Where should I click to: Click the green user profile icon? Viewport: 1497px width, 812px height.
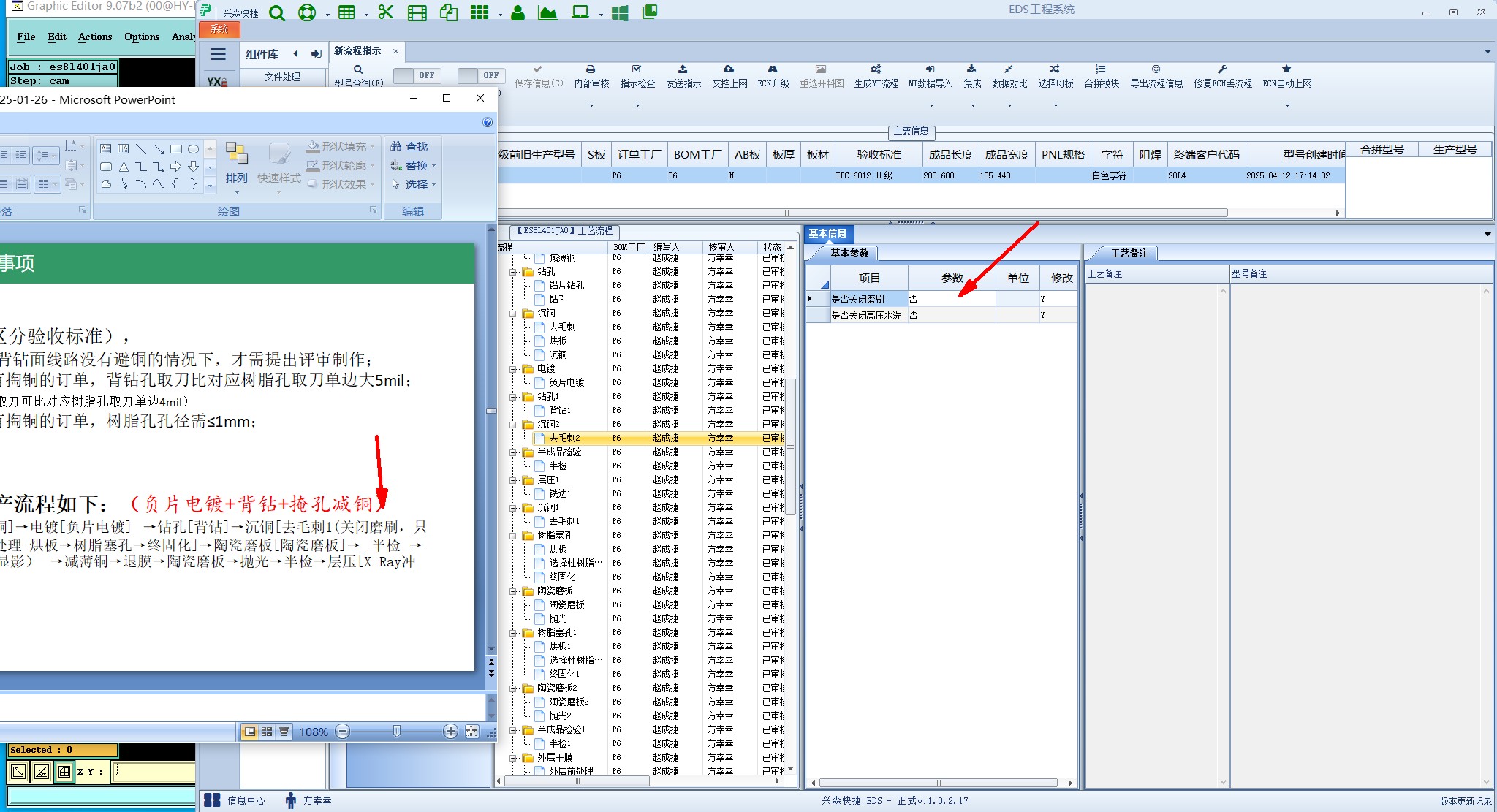pyautogui.click(x=518, y=13)
